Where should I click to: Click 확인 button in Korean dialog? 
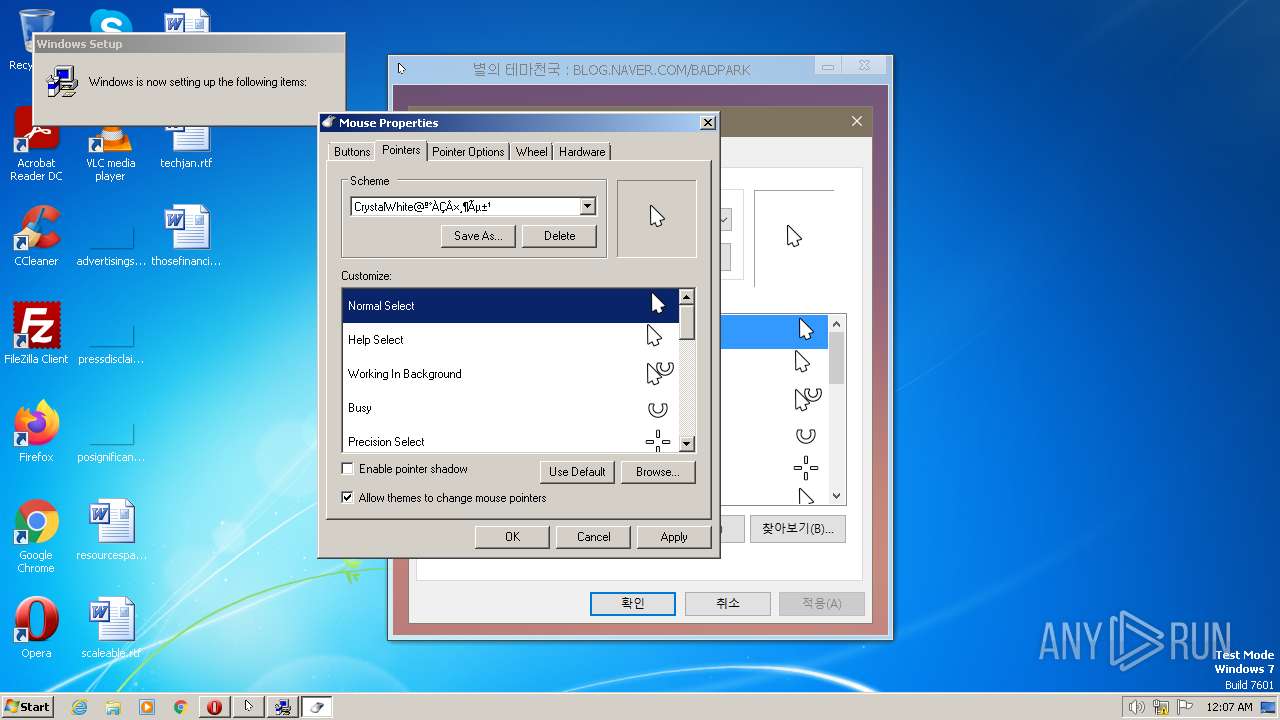coord(633,603)
